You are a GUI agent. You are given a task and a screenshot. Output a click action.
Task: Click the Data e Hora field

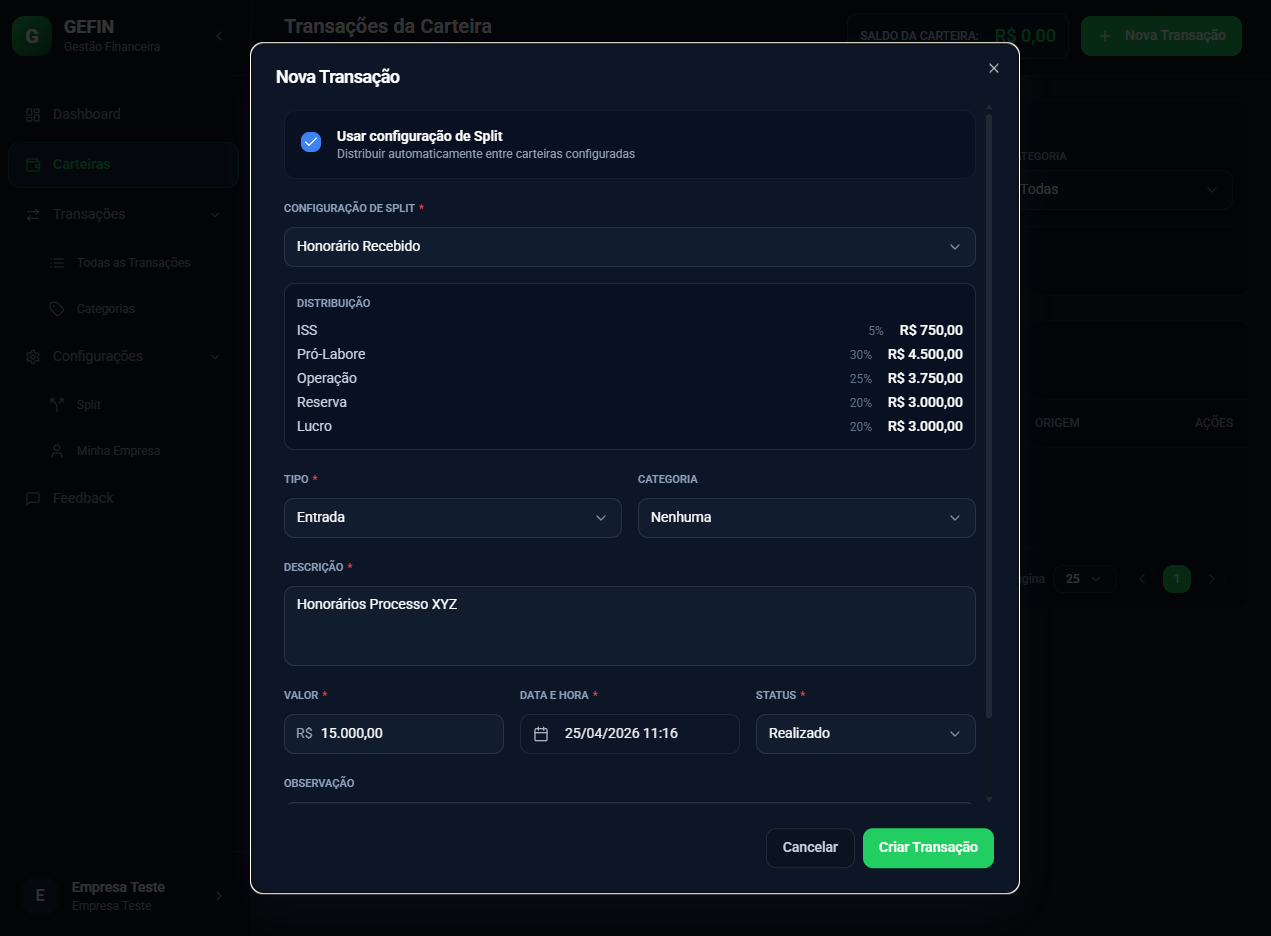click(629, 734)
